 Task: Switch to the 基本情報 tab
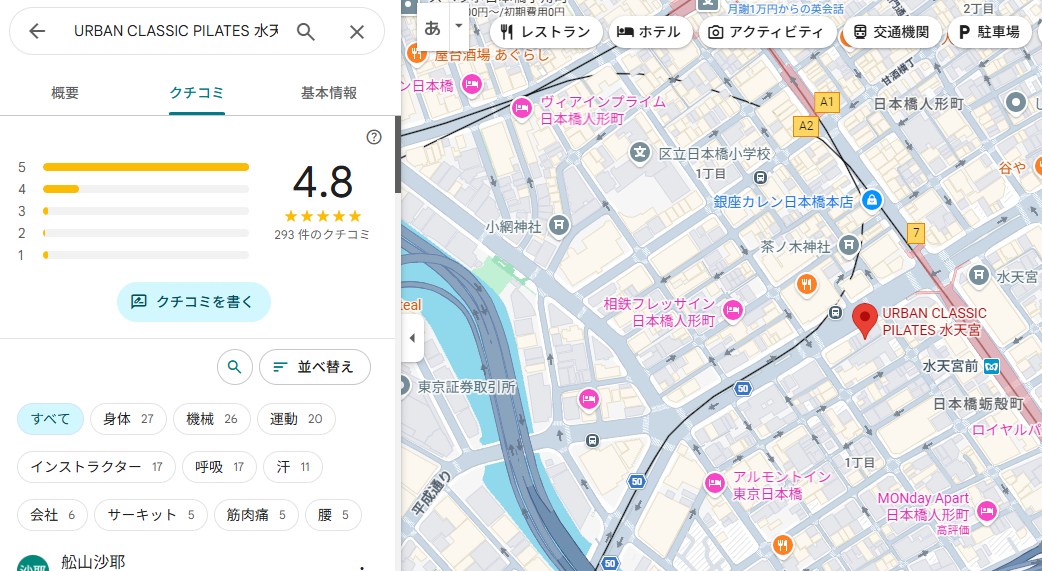(329, 93)
